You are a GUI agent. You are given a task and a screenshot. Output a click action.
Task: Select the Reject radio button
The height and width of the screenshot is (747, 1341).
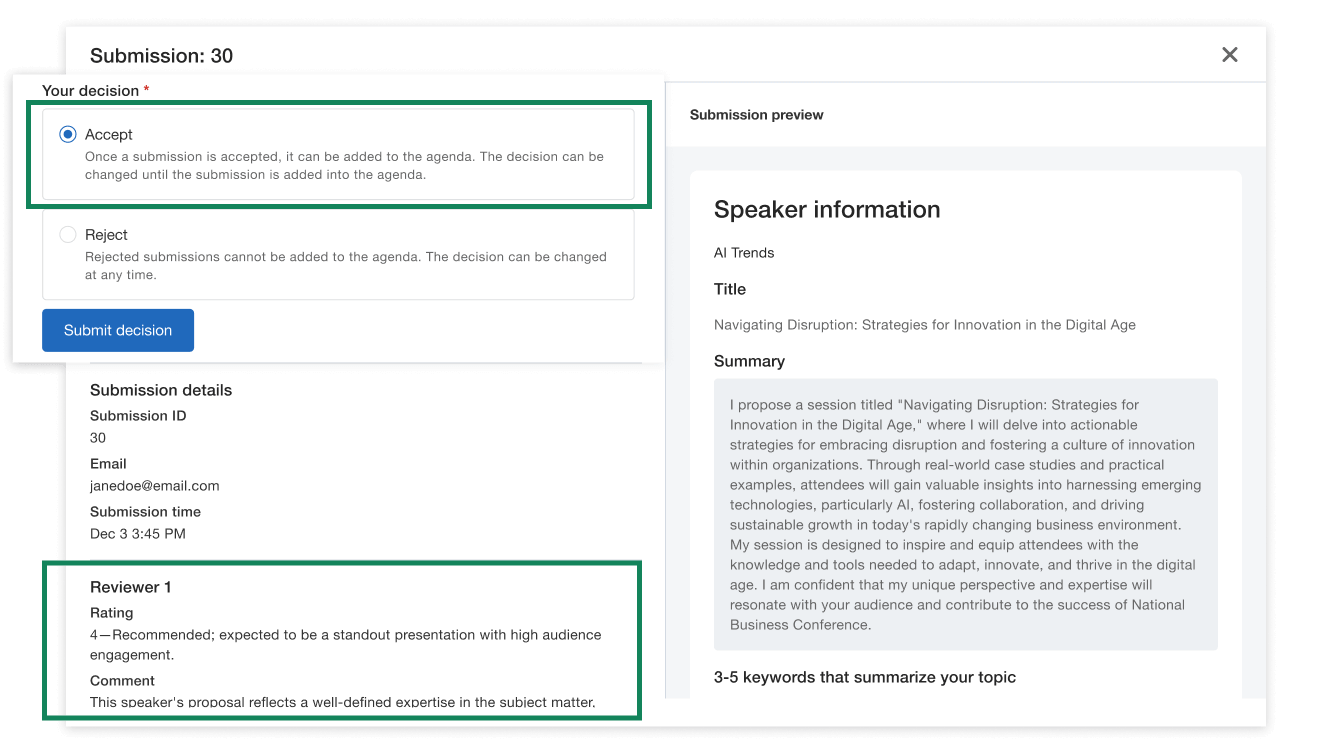[x=68, y=235]
